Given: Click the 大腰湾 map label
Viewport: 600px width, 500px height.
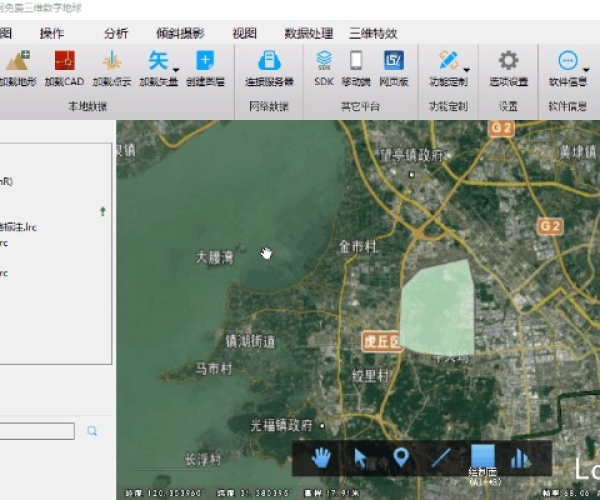Looking at the screenshot, I should coord(214,257).
